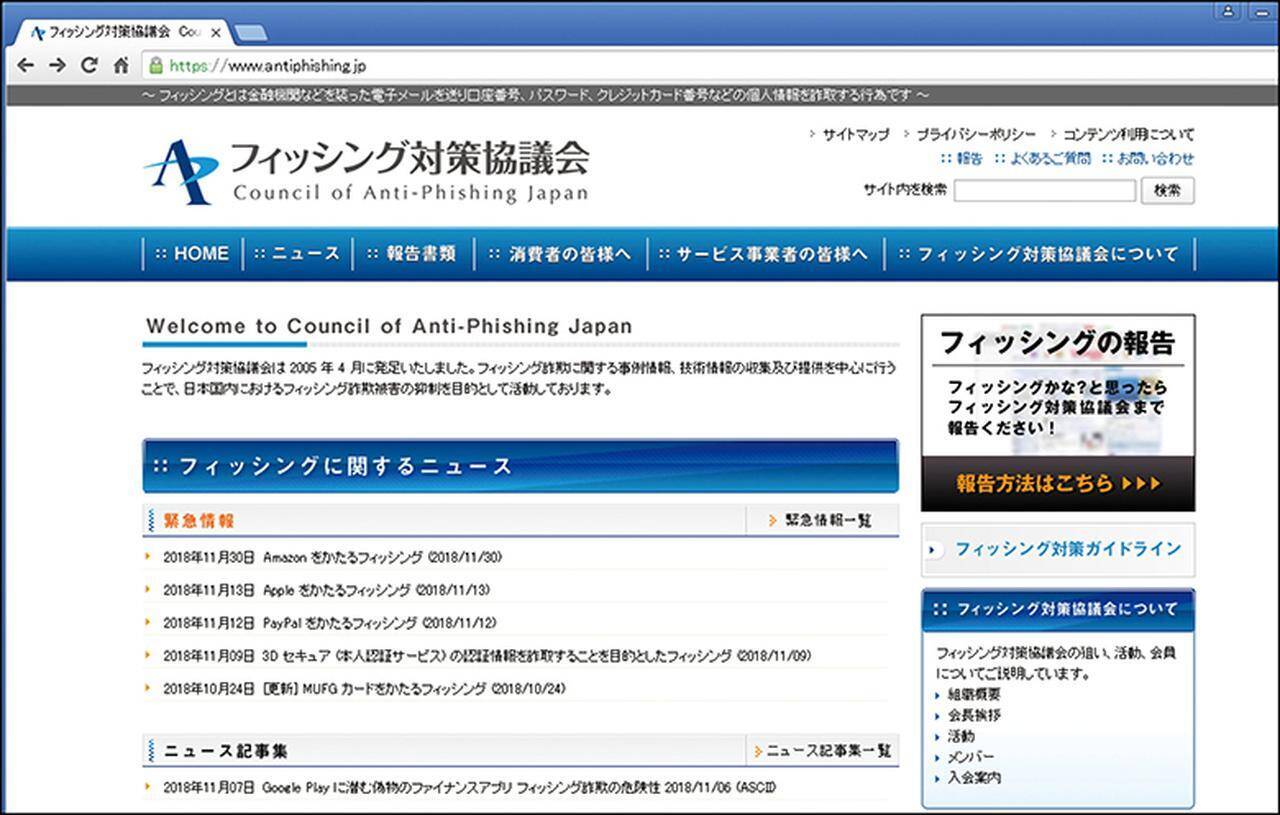Open the 緊急情報一覧 list link
1280x815 pixels.
point(821,520)
